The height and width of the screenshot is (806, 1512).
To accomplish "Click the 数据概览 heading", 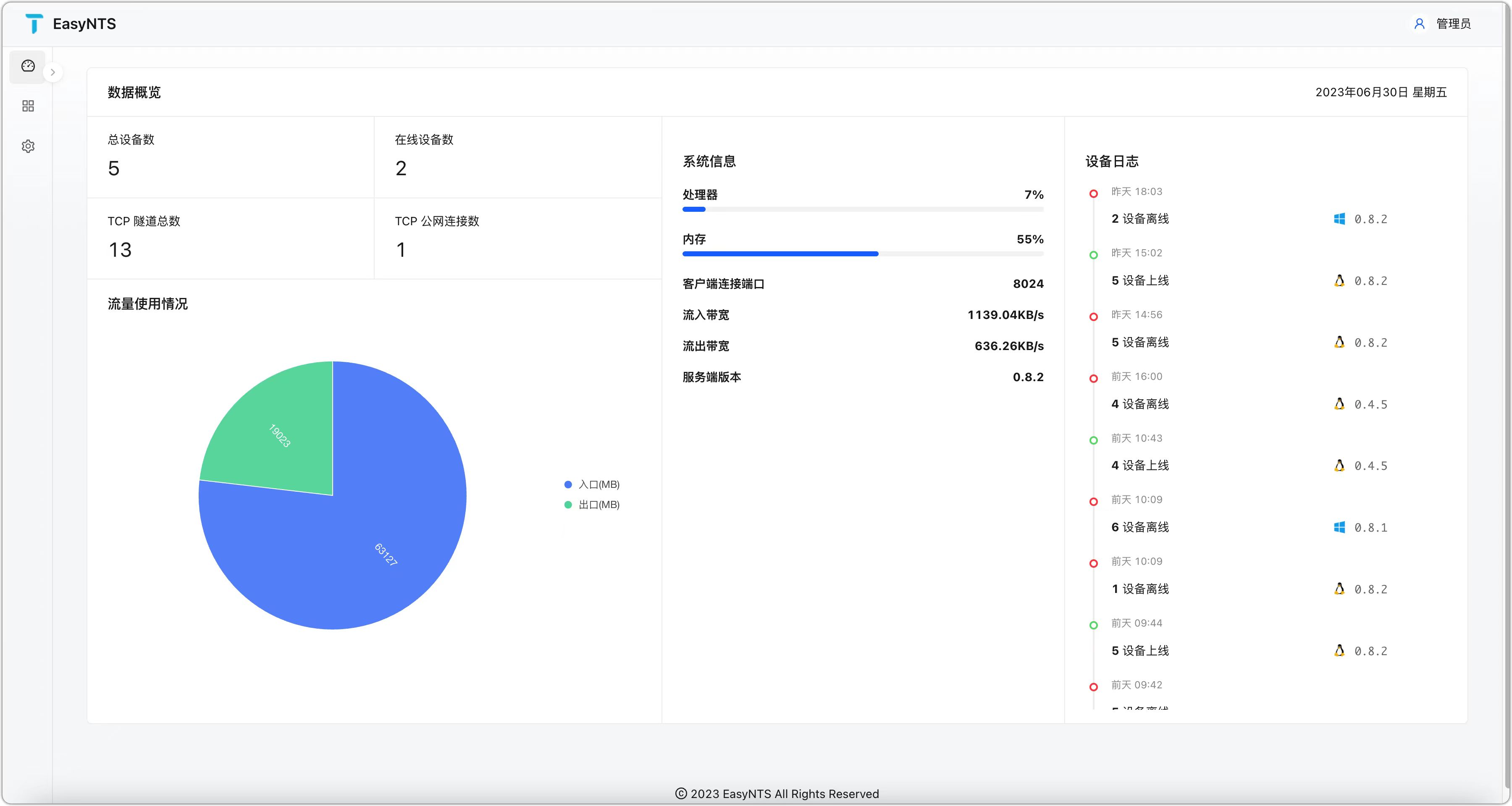I will pyautogui.click(x=134, y=92).
